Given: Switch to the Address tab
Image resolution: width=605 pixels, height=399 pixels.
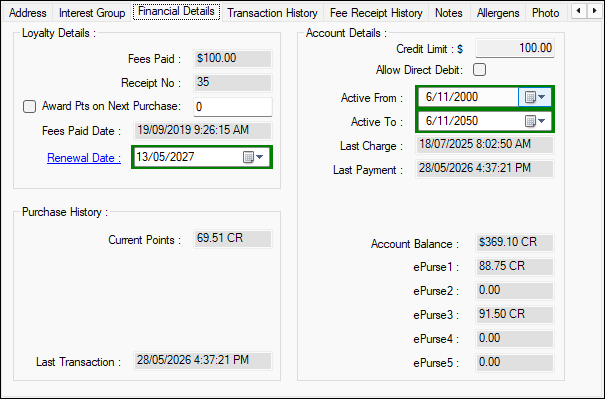Looking at the screenshot, I should pos(27,13).
